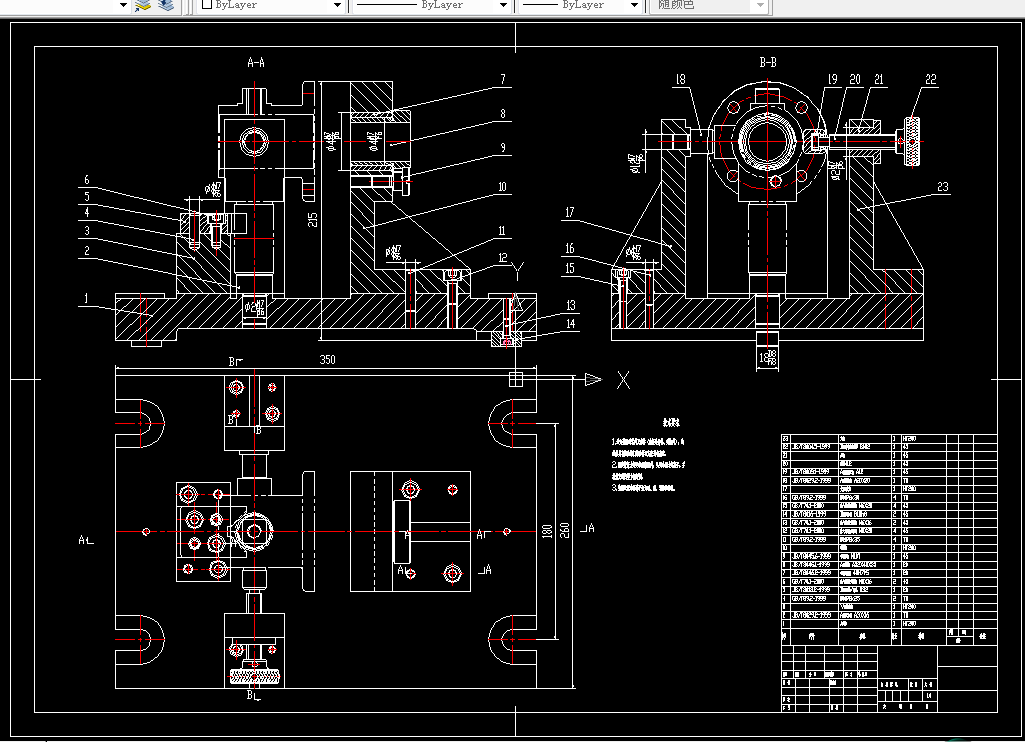Screen dimensions: 1025x742
Task: Click part balloon number 4
Action: [86, 212]
